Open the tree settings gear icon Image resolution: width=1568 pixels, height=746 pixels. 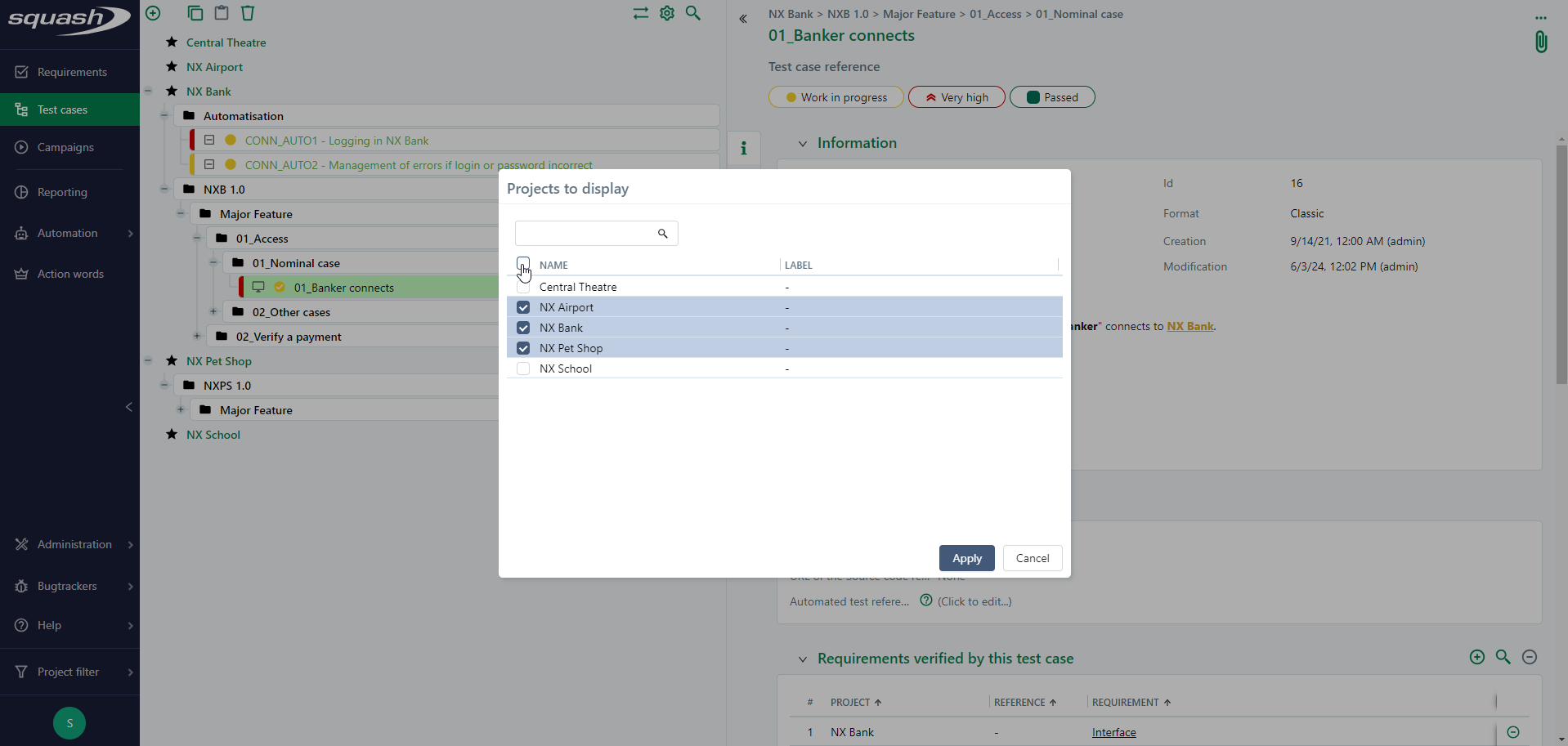click(667, 13)
